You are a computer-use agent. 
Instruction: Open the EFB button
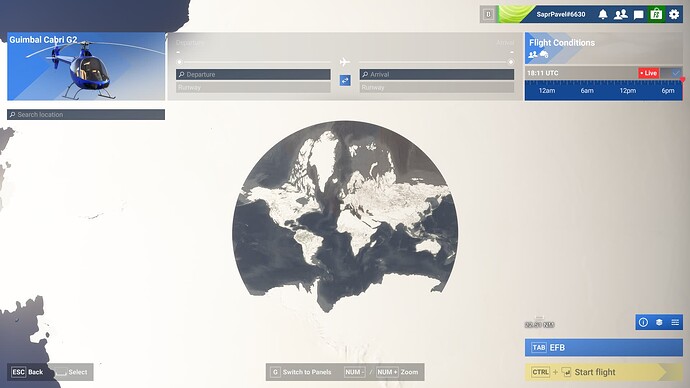coord(604,348)
